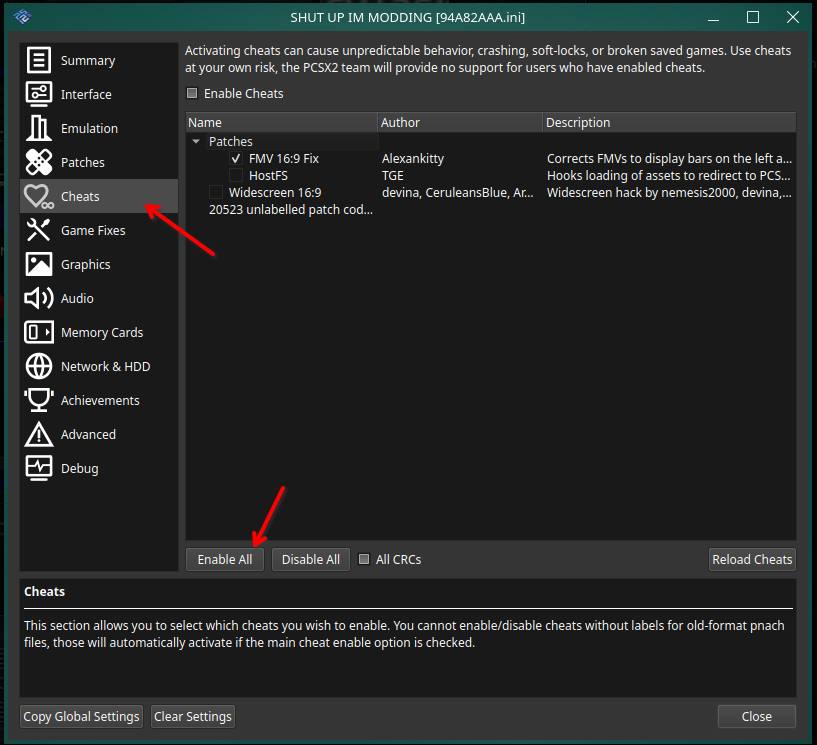Select the Interface settings icon
This screenshot has width=817, height=745.
click(39, 94)
